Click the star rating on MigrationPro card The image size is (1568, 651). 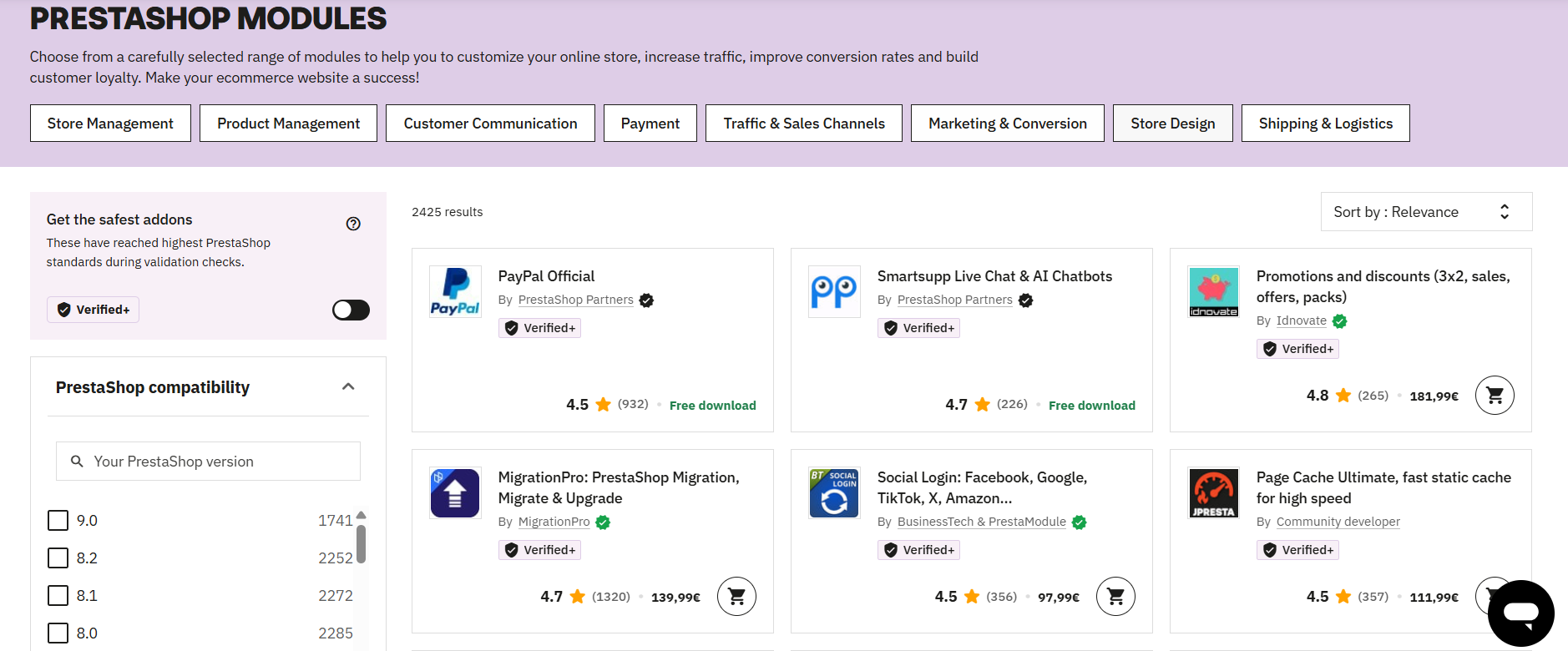click(577, 597)
